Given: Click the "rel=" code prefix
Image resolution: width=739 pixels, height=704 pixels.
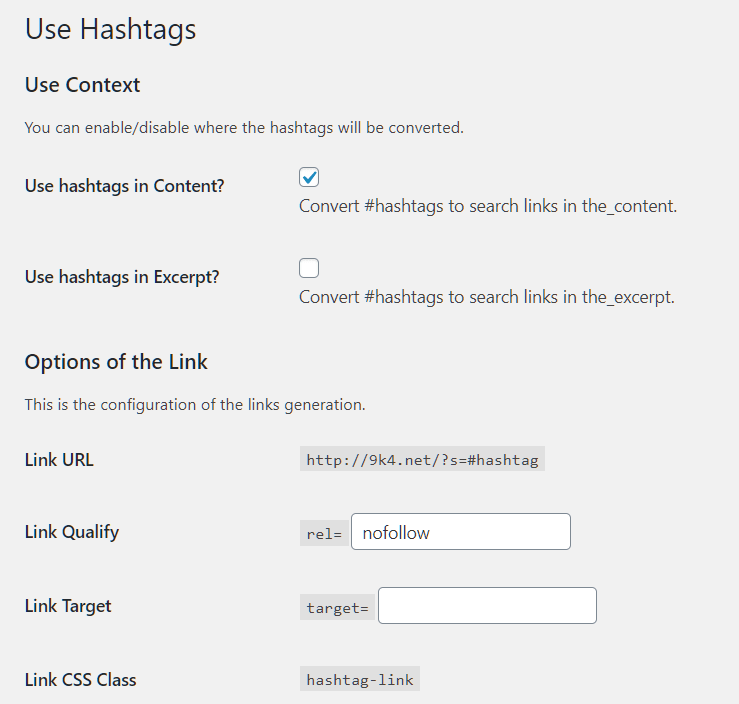Looking at the screenshot, I should point(324,533).
